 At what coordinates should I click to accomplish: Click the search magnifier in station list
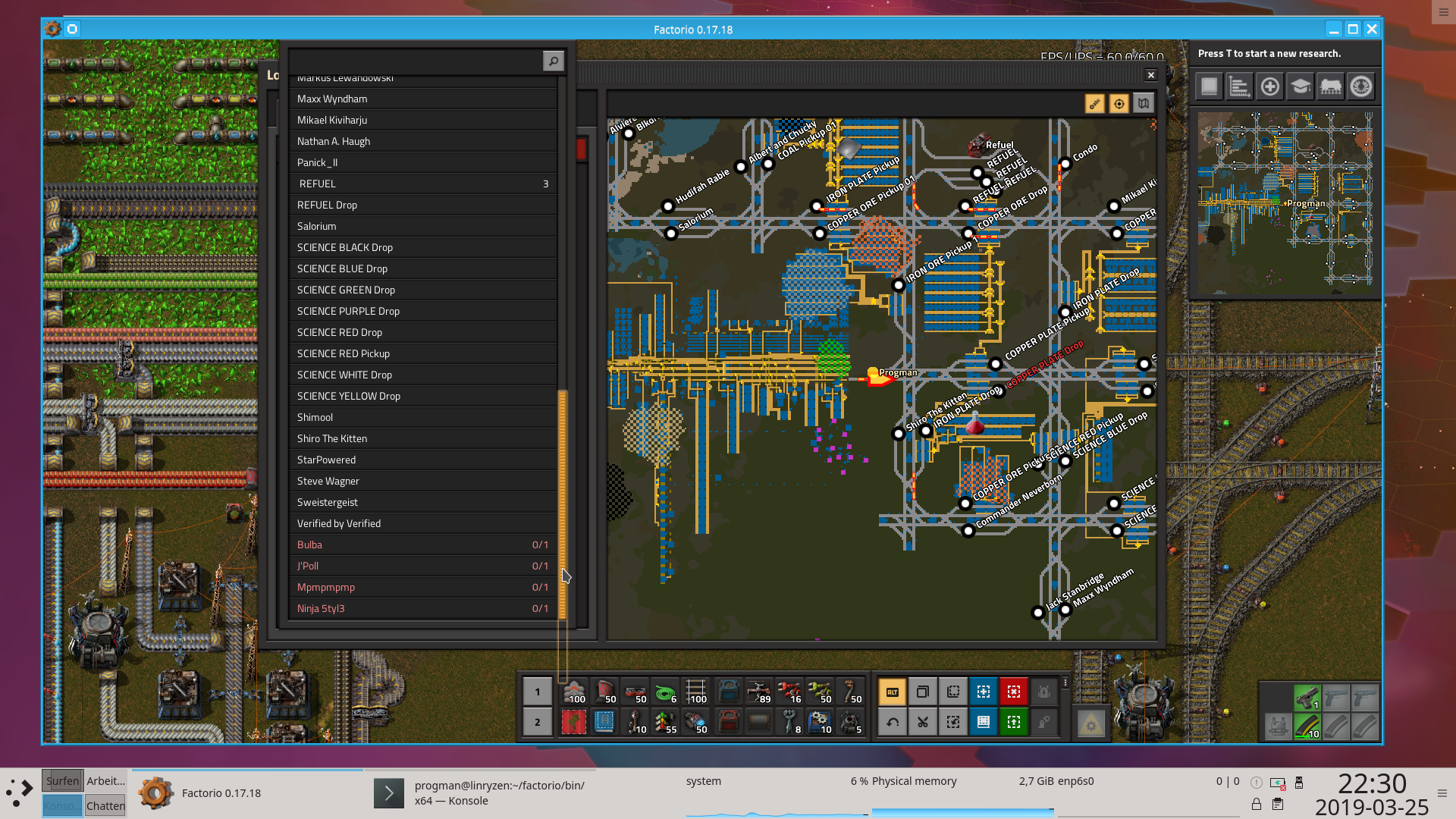tap(554, 61)
